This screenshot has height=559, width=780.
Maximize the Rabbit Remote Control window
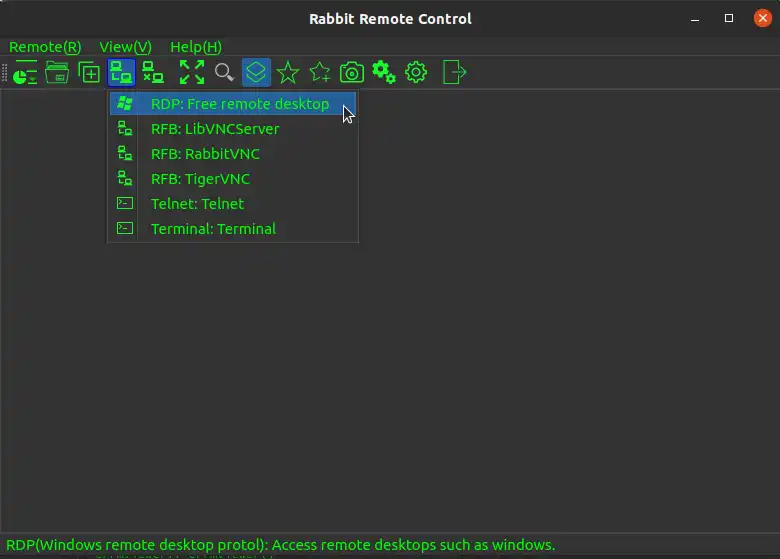click(x=729, y=18)
